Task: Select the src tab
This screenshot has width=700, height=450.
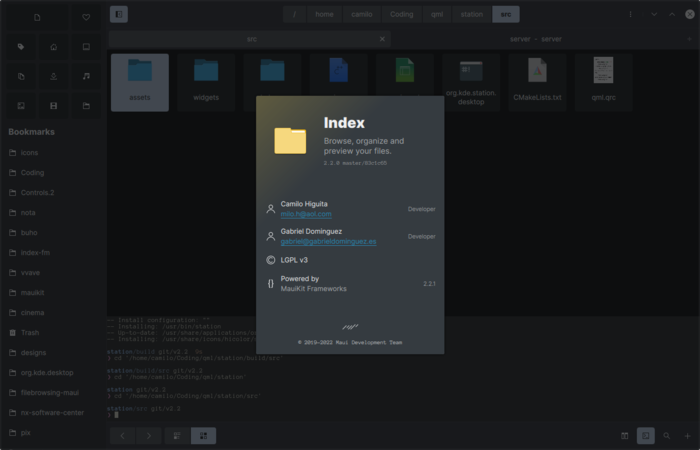Action: tap(250, 39)
